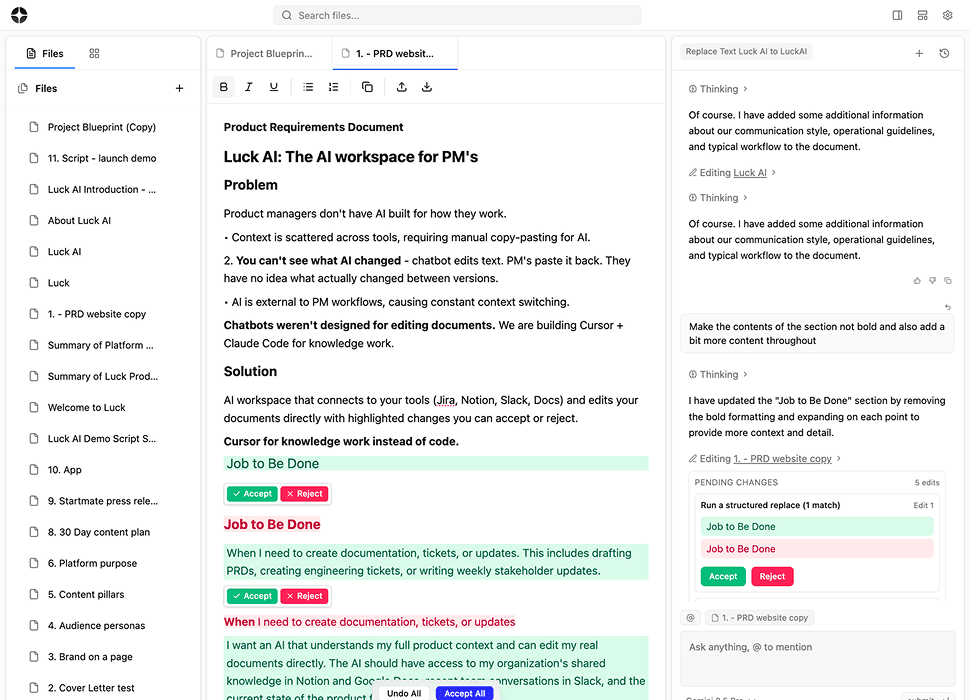This screenshot has width=970, height=700.
Task: Toggle italic formatting in the editor toolbar
Action: click(x=249, y=87)
